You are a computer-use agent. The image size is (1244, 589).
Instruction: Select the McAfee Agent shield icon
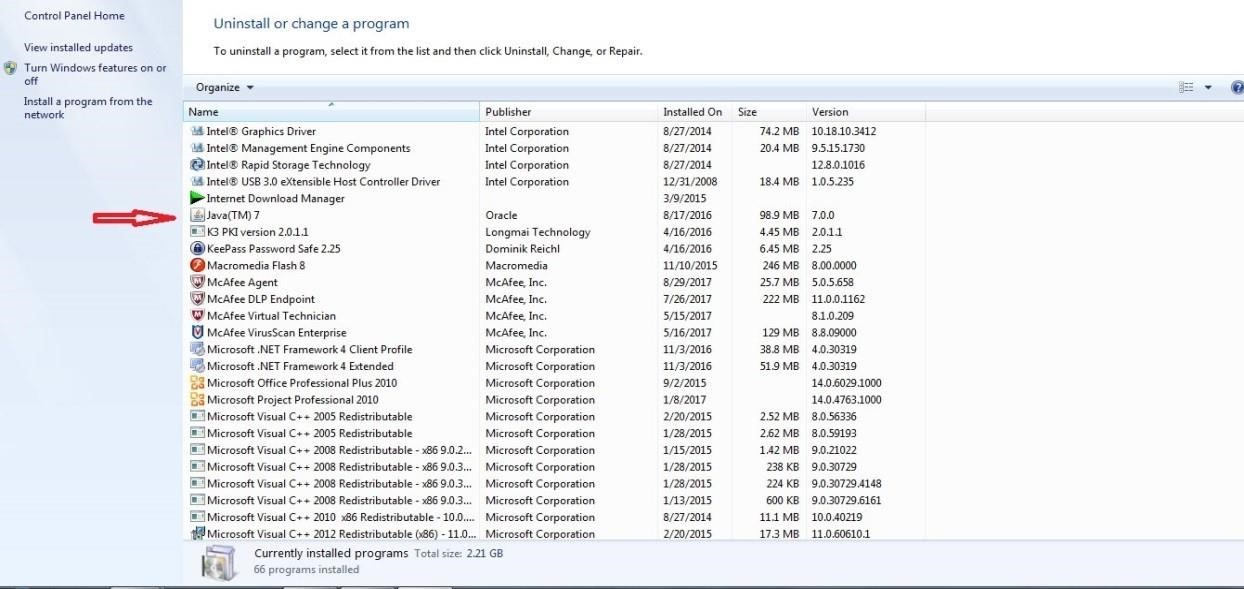(197, 282)
